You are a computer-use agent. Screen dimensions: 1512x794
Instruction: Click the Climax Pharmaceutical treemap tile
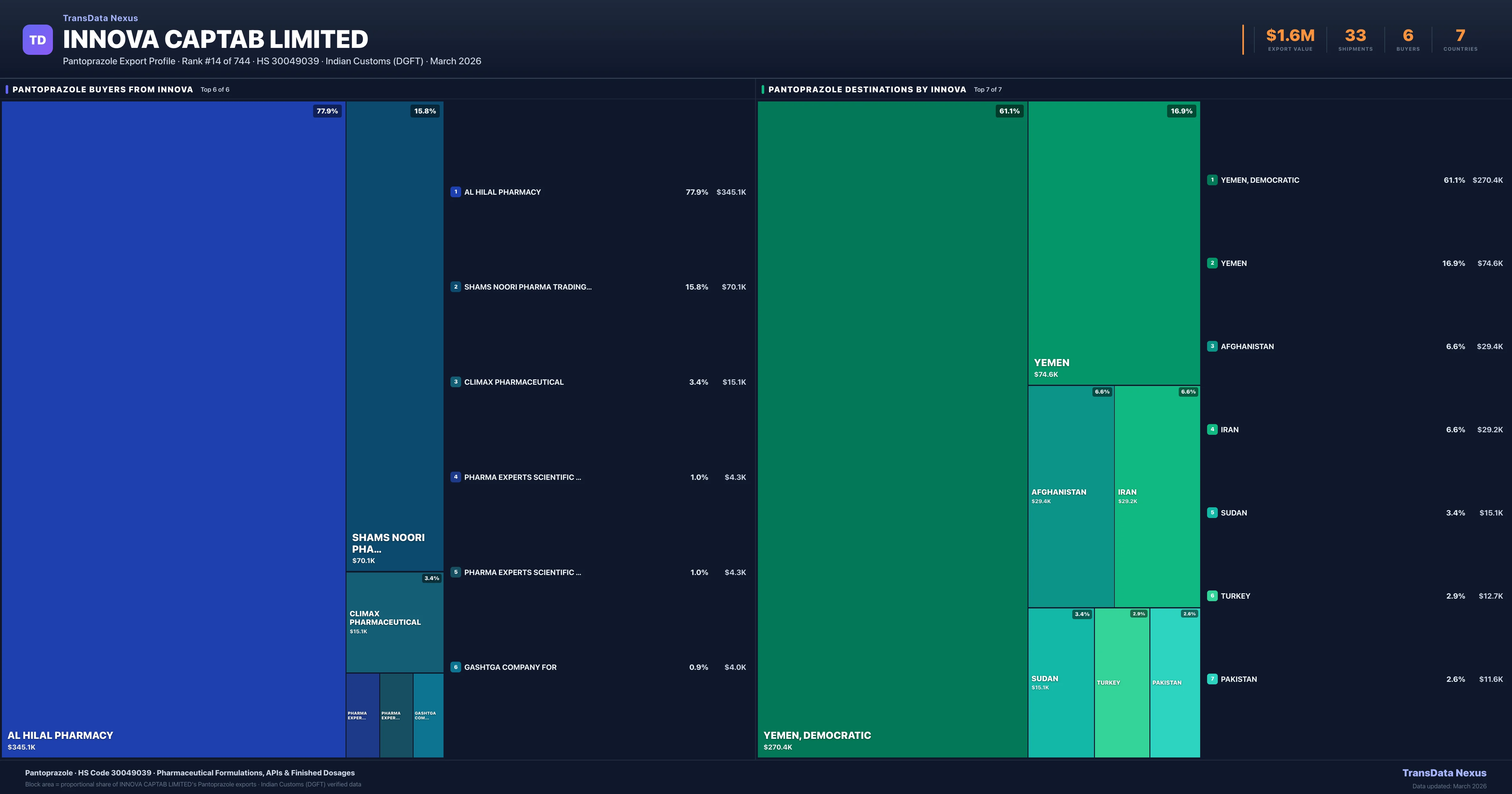click(394, 623)
